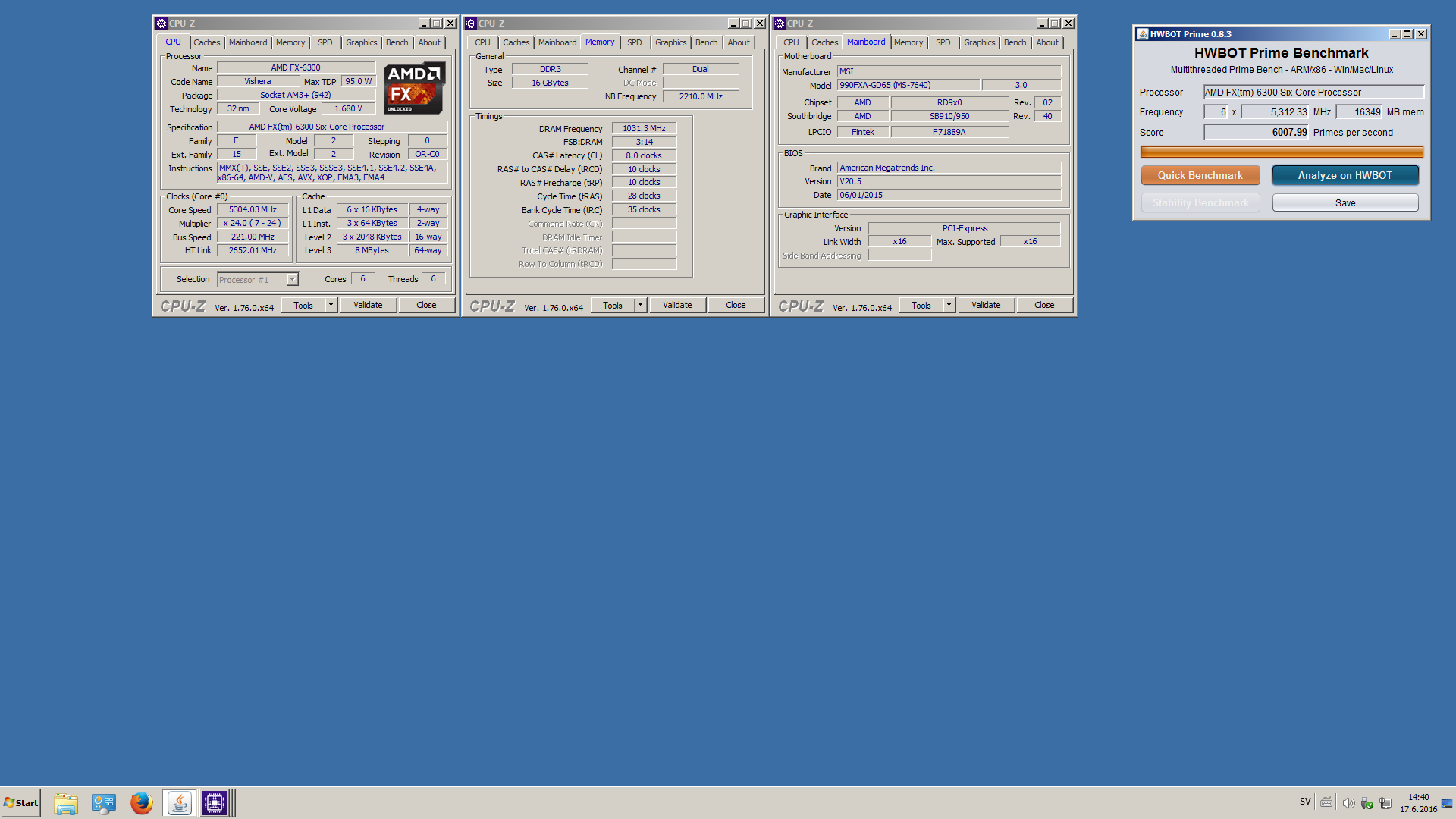Click Analyze on HWBOT button

click(x=1345, y=175)
